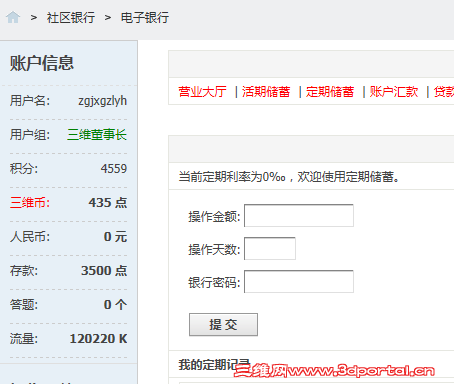Open user group 三维董事长 link

tap(97, 135)
